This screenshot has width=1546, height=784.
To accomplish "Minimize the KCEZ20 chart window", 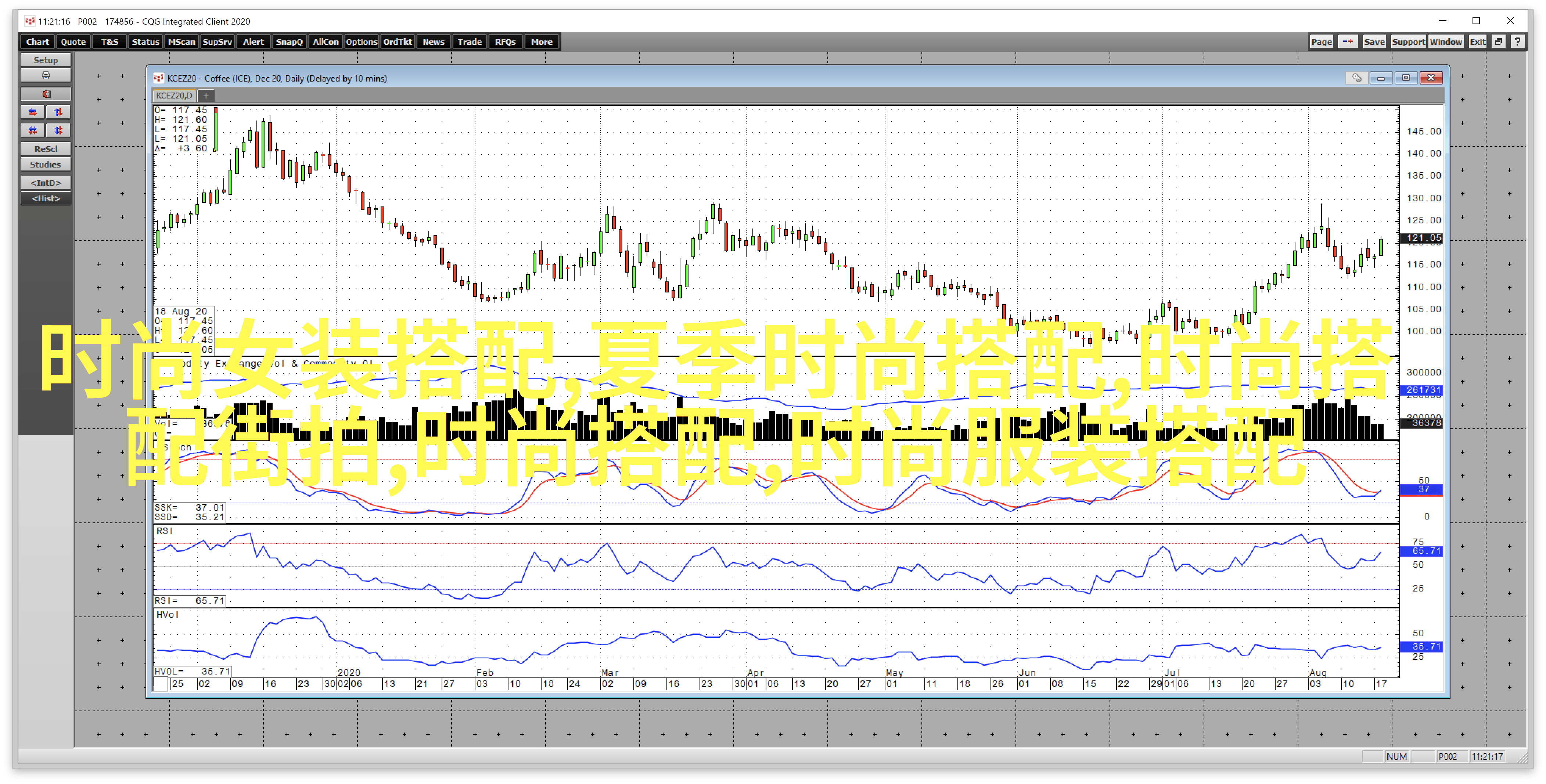I will coord(1381,78).
